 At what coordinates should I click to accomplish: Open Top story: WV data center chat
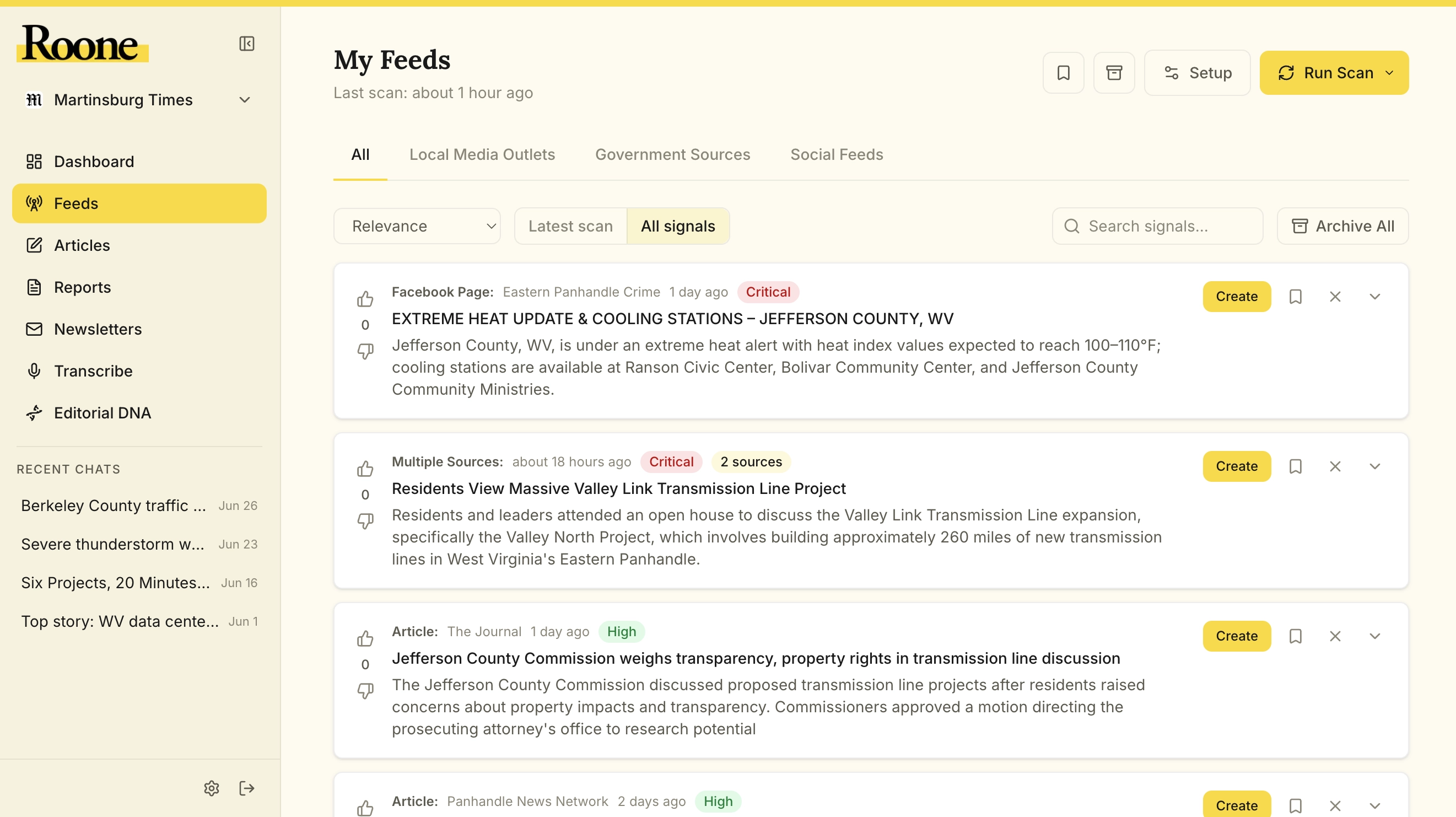(139, 621)
